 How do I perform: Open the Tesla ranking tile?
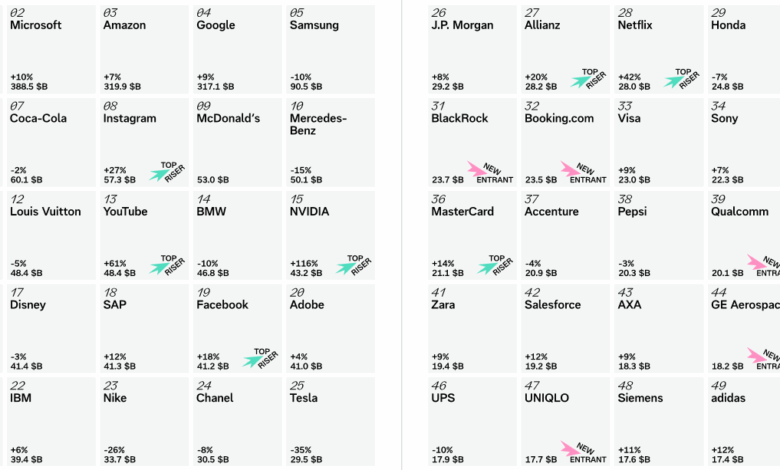click(x=331, y=420)
